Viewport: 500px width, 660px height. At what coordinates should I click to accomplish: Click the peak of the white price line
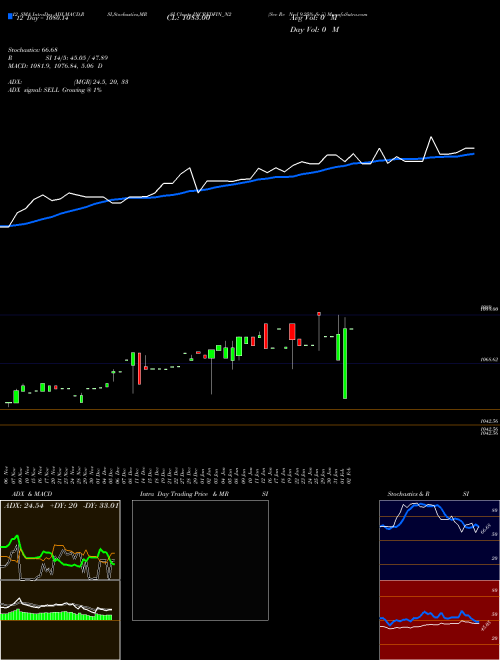click(x=431, y=137)
